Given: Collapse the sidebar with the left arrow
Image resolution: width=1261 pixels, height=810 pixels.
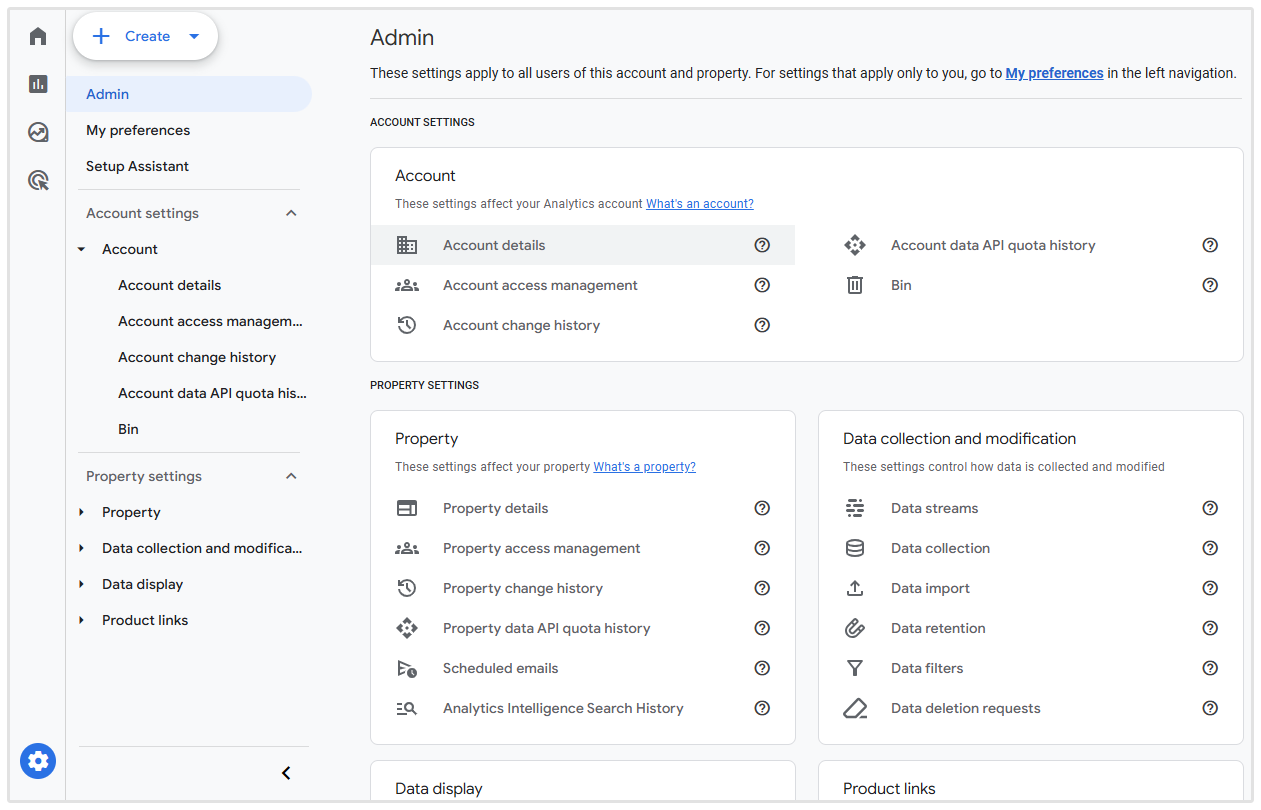Looking at the screenshot, I should coord(286,773).
